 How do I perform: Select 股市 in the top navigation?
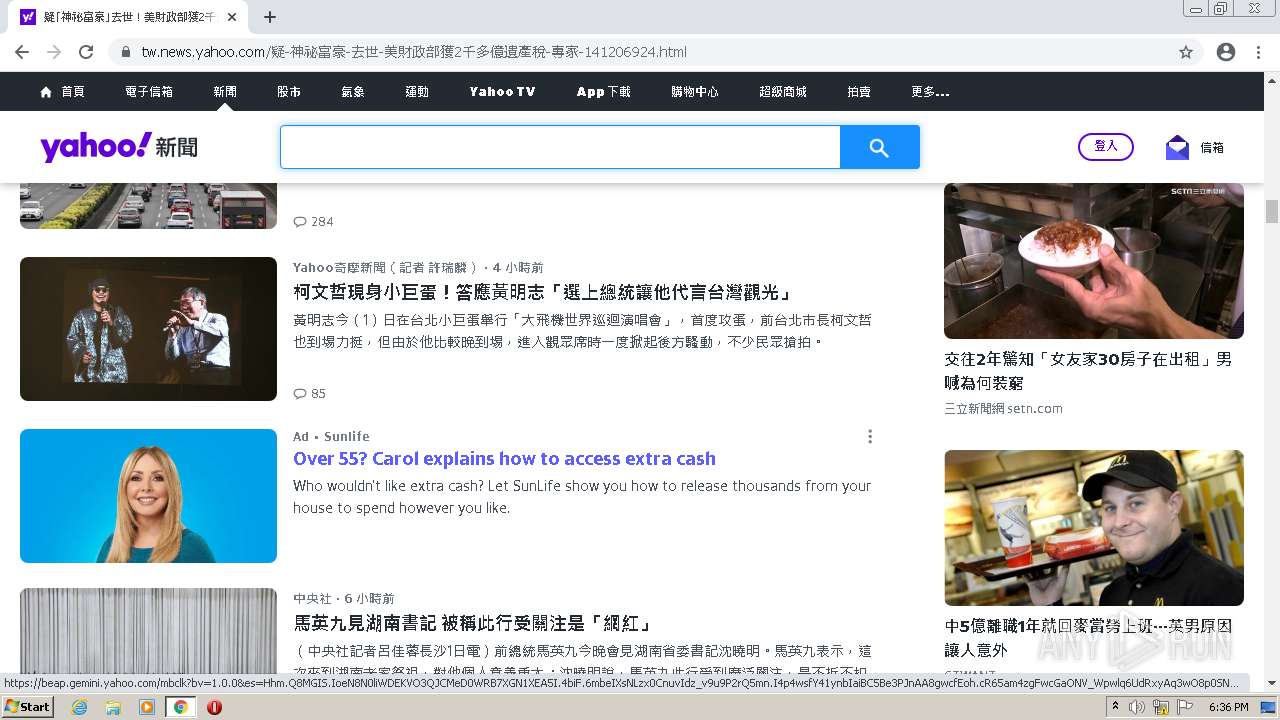click(289, 91)
